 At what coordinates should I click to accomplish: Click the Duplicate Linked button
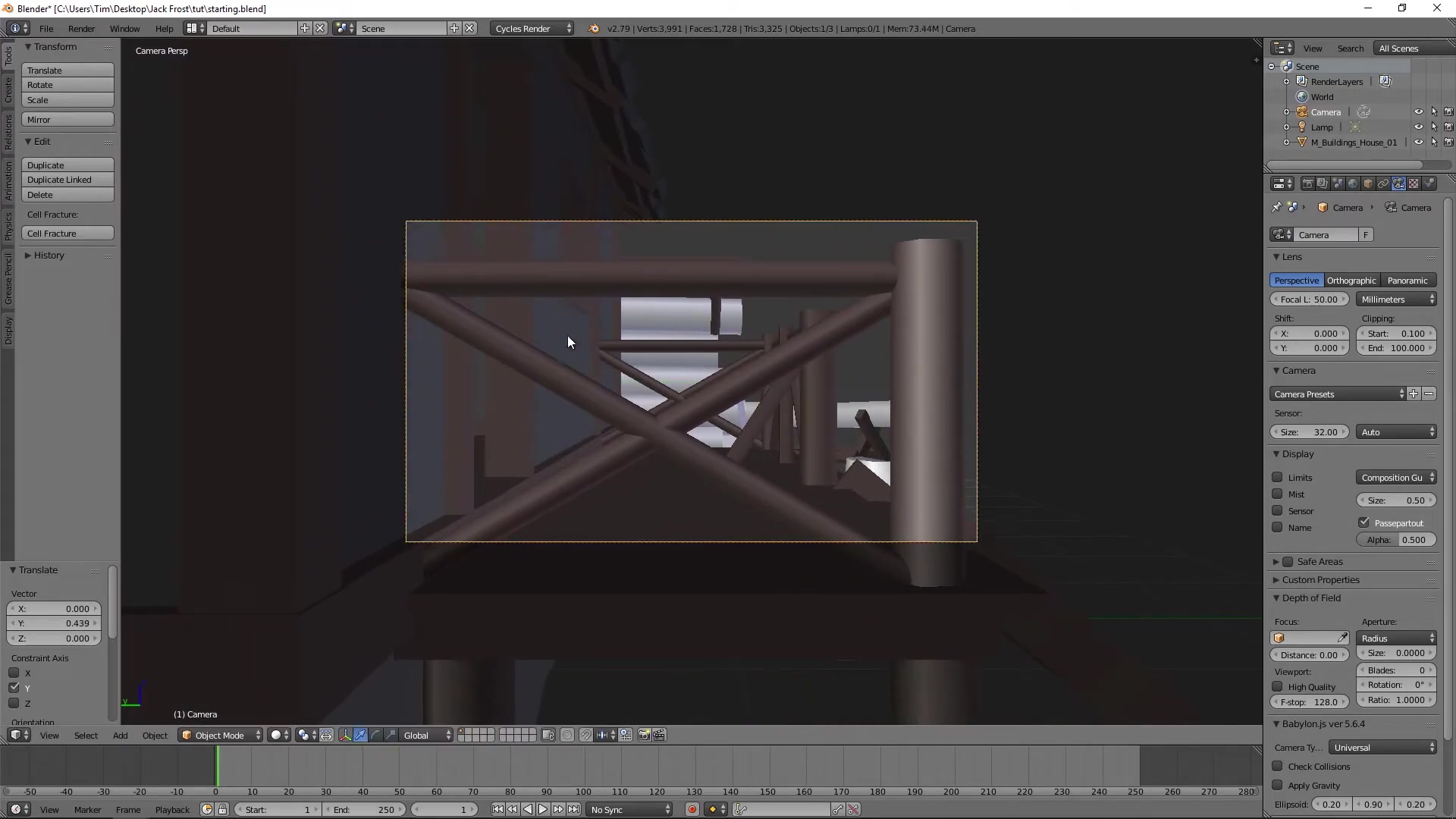[x=67, y=180]
